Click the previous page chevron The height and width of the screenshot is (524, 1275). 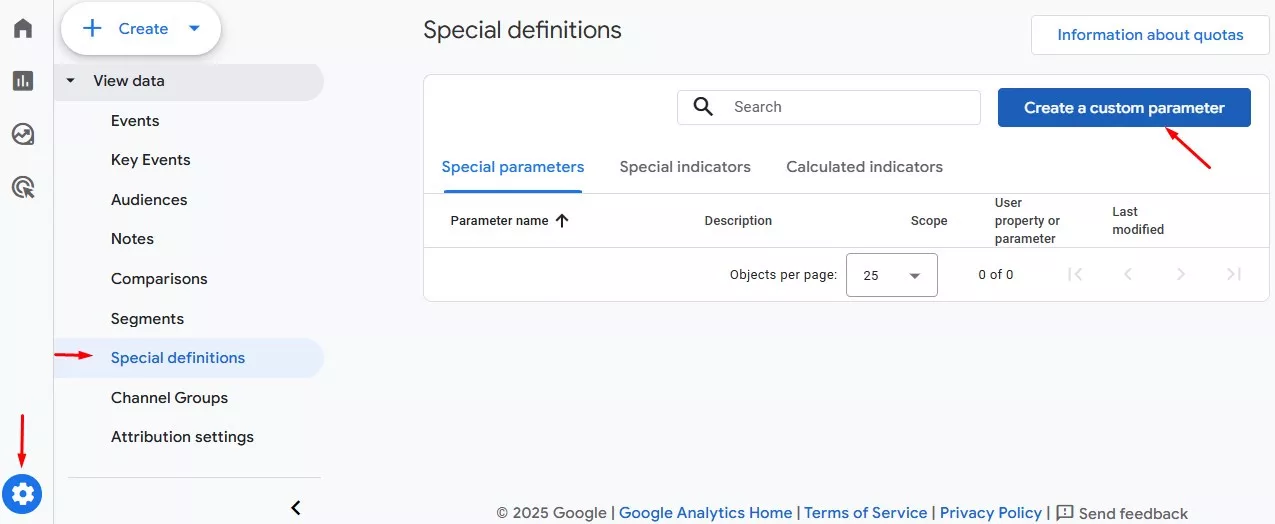[1128, 274]
